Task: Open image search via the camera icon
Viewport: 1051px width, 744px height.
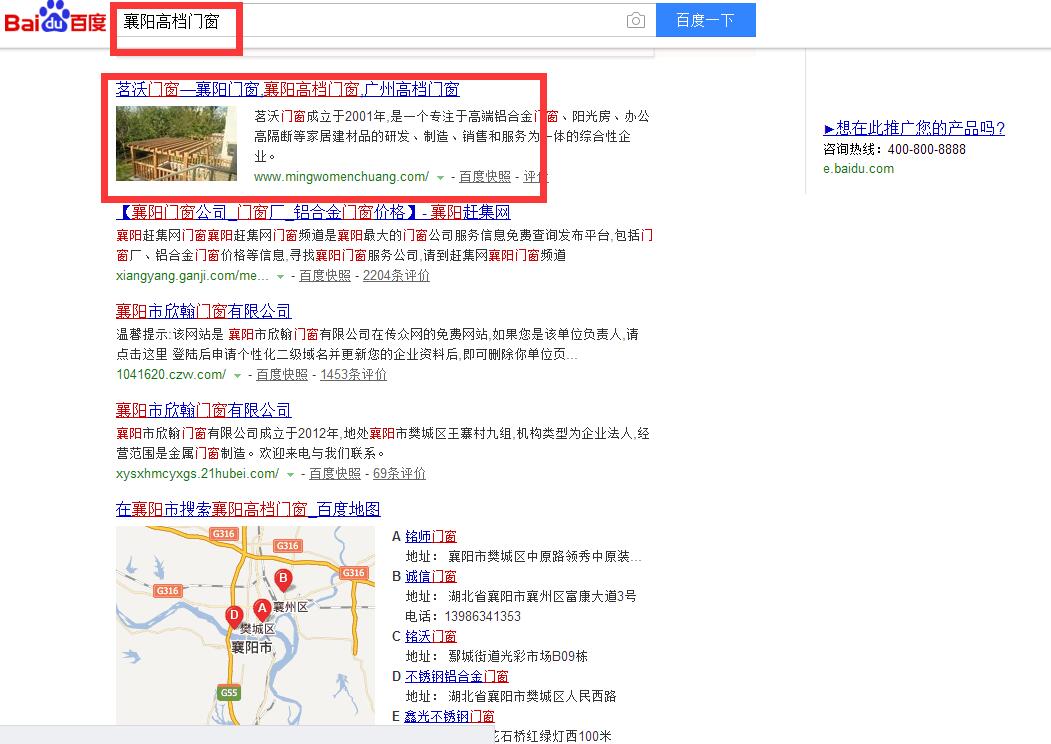Action: [635, 21]
